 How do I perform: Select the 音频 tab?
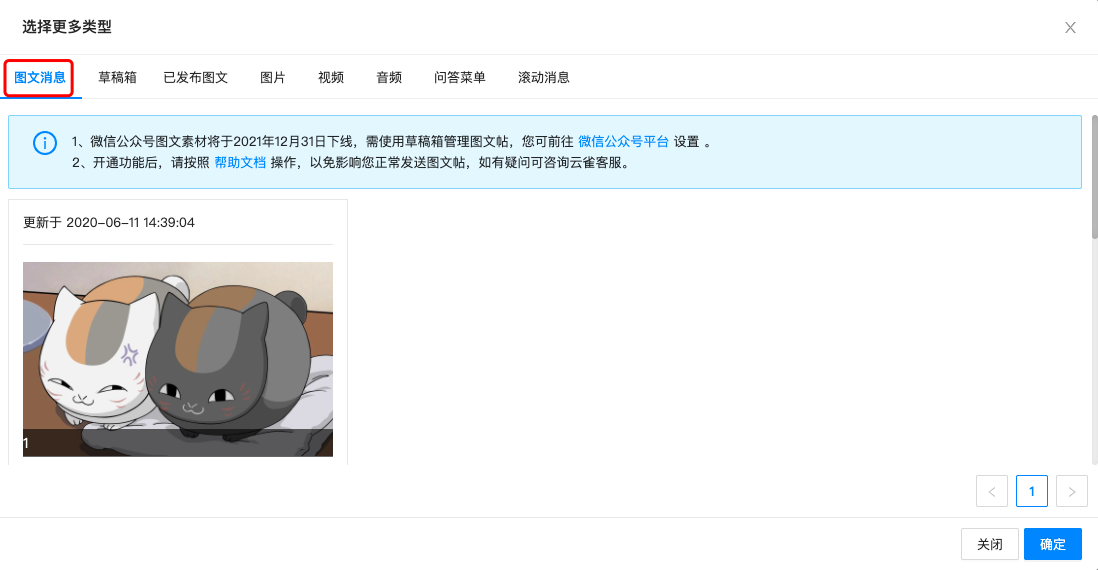pyautogui.click(x=389, y=78)
